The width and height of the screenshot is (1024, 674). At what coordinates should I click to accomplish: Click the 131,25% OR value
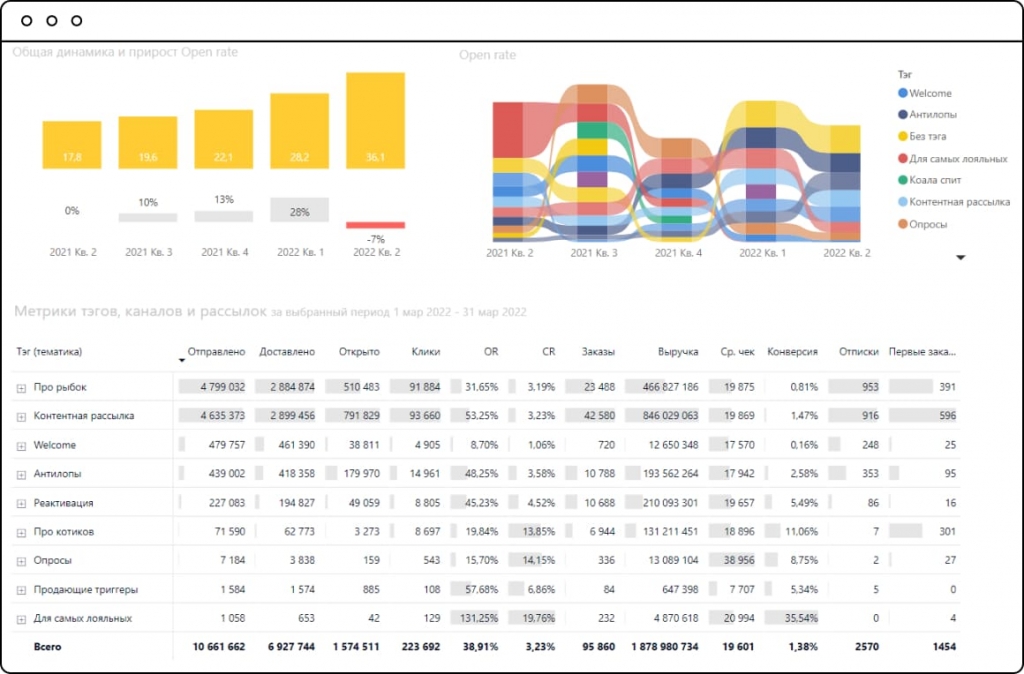point(479,618)
